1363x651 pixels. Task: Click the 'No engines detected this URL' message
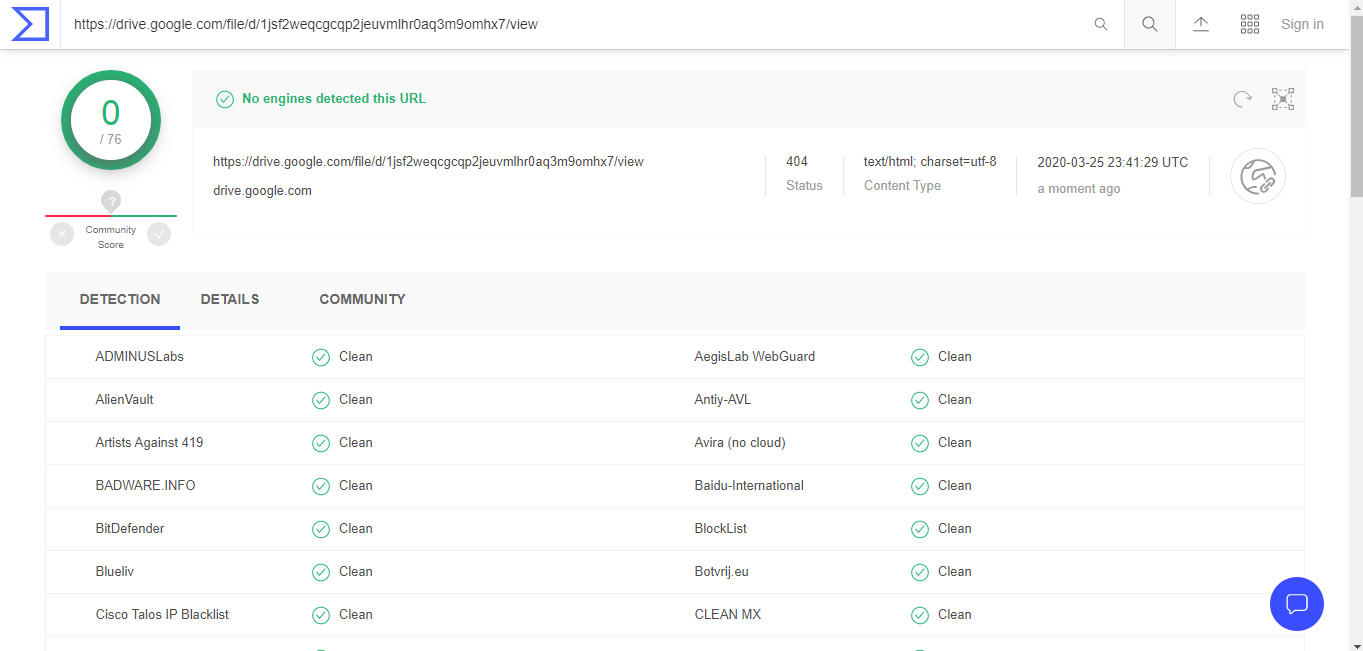334,99
